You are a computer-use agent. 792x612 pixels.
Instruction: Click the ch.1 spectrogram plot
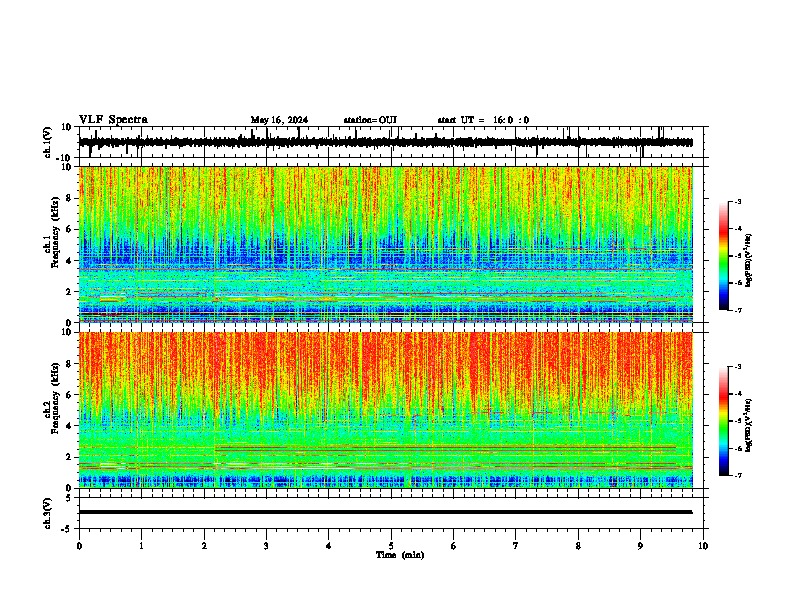(386, 244)
